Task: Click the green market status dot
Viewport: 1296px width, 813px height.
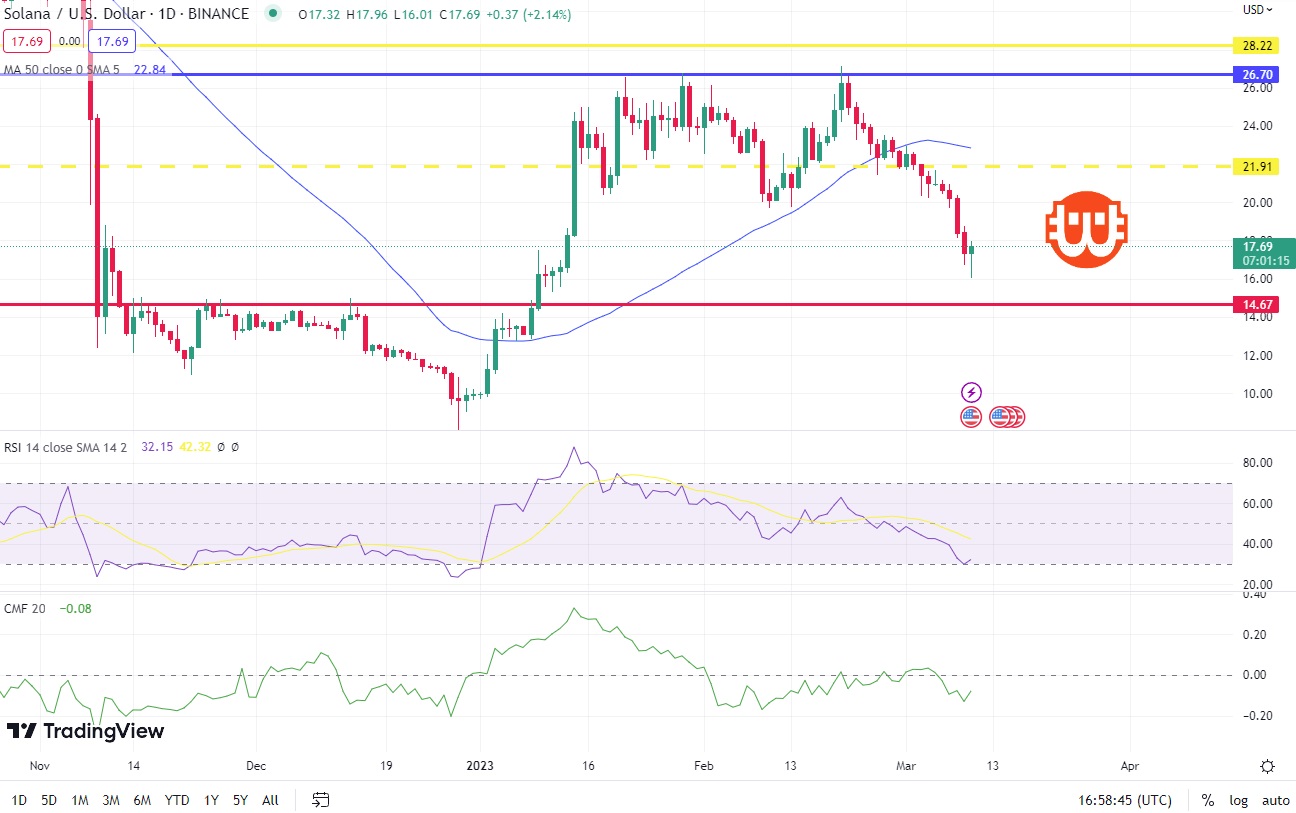Action: (273, 14)
